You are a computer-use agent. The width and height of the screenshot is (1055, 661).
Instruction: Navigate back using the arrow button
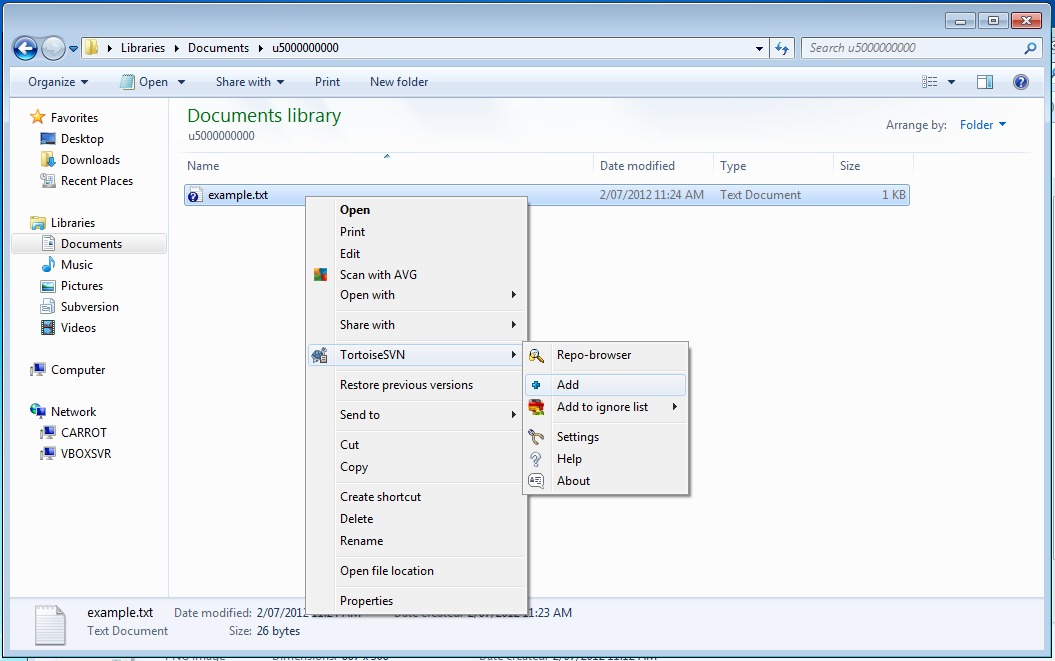pos(24,47)
